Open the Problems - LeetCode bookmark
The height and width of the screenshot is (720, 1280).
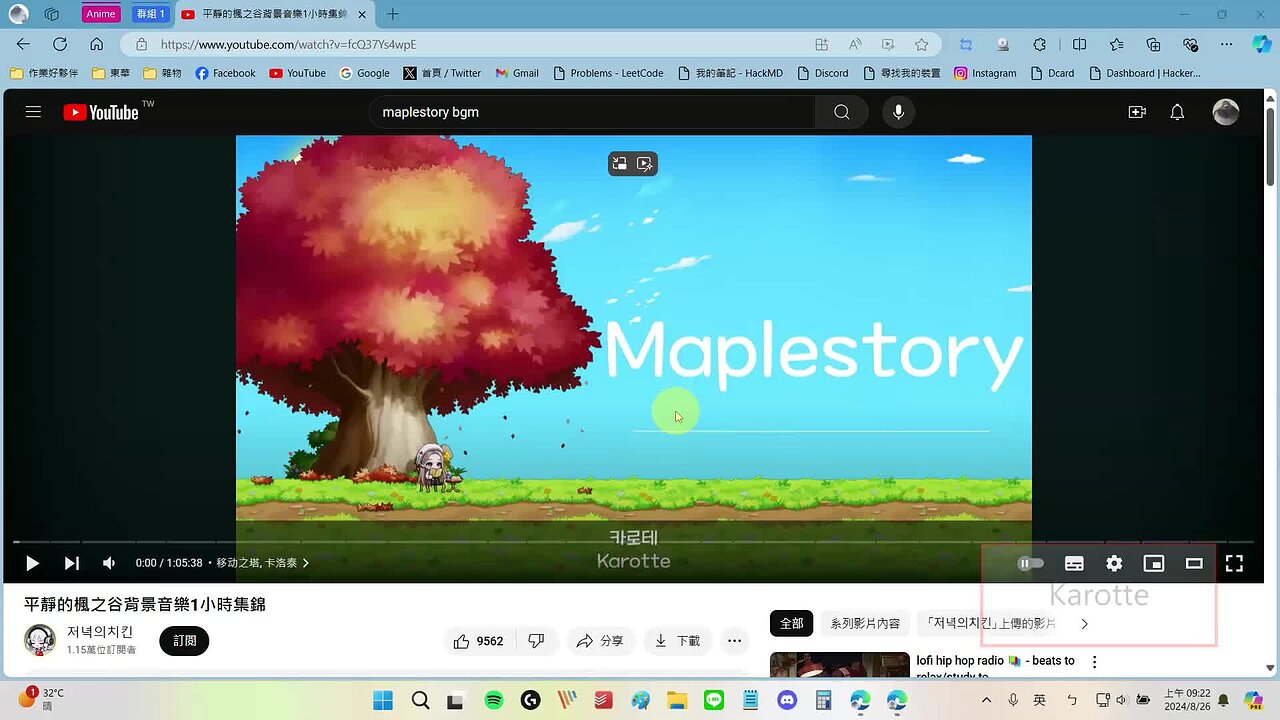pos(608,73)
